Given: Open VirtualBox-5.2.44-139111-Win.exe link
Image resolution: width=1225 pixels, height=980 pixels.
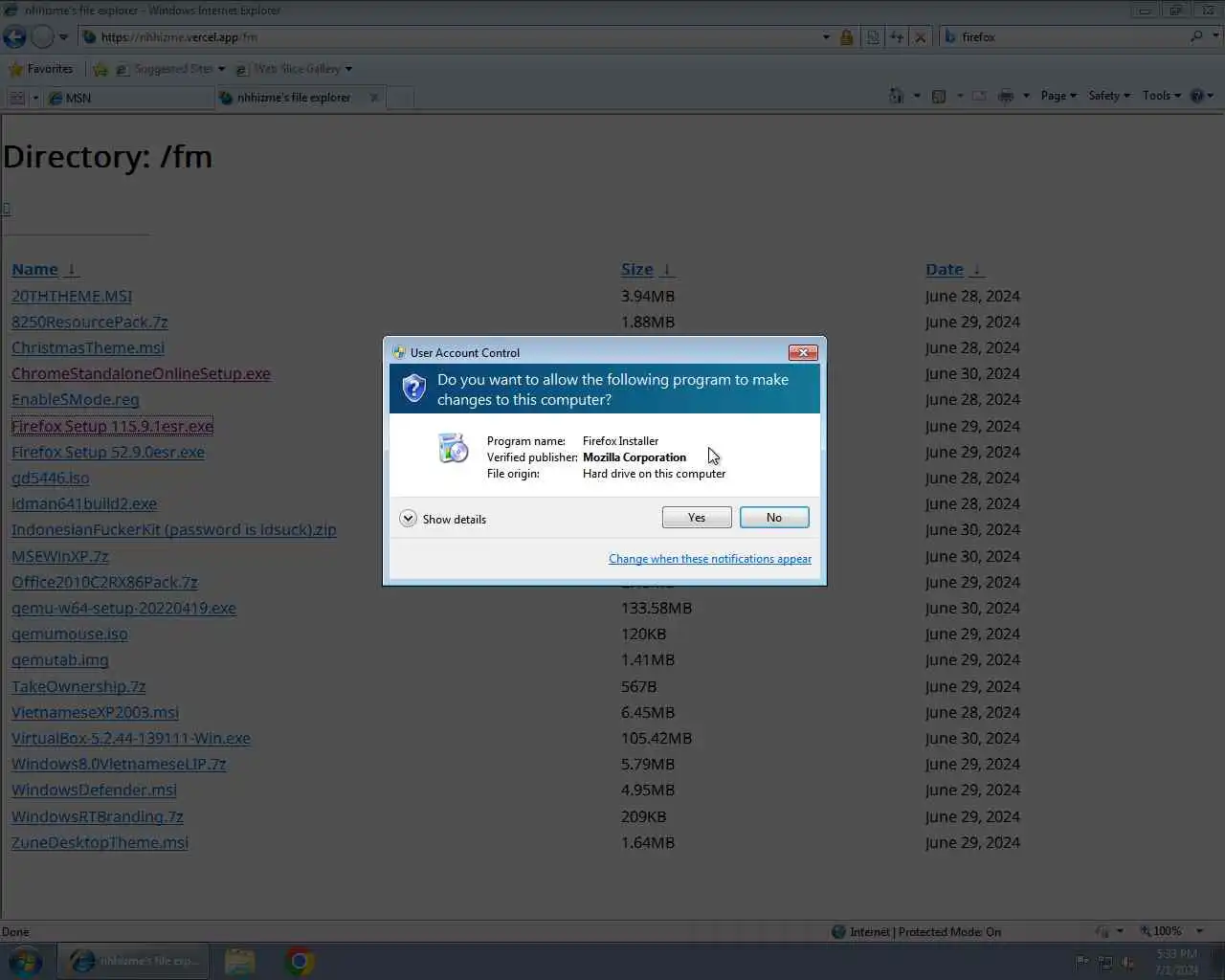Looking at the screenshot, I should coord(131,739).
